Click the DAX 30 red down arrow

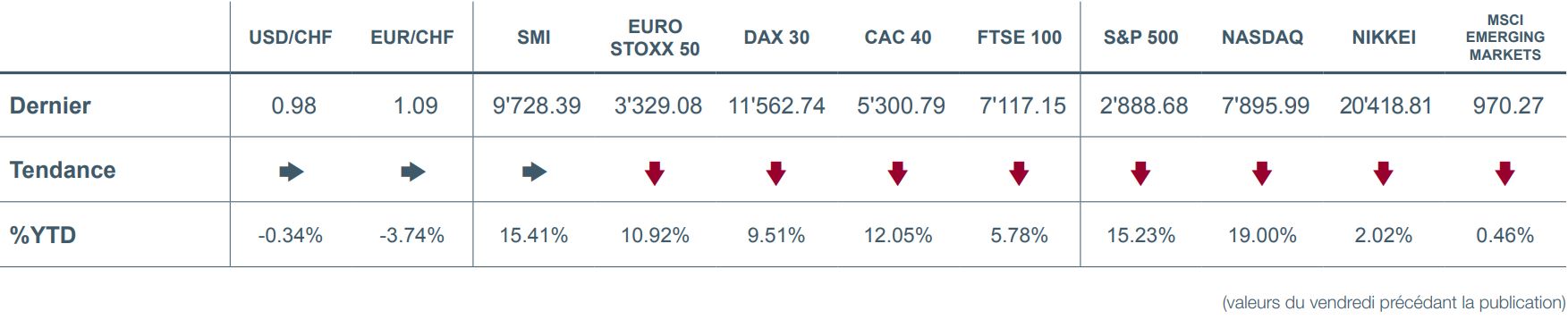click(776, 172)
